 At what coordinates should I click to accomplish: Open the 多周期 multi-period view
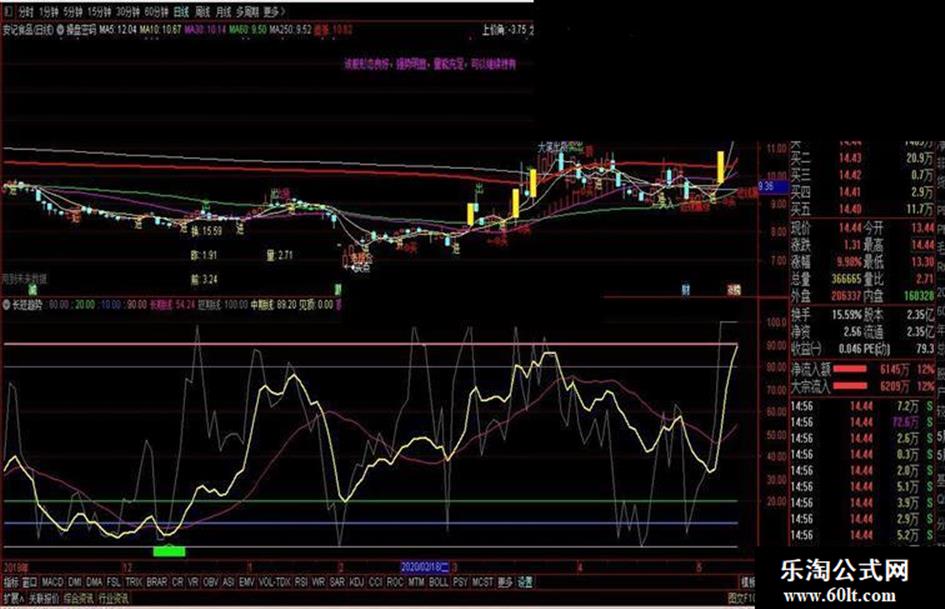[248, 11]
